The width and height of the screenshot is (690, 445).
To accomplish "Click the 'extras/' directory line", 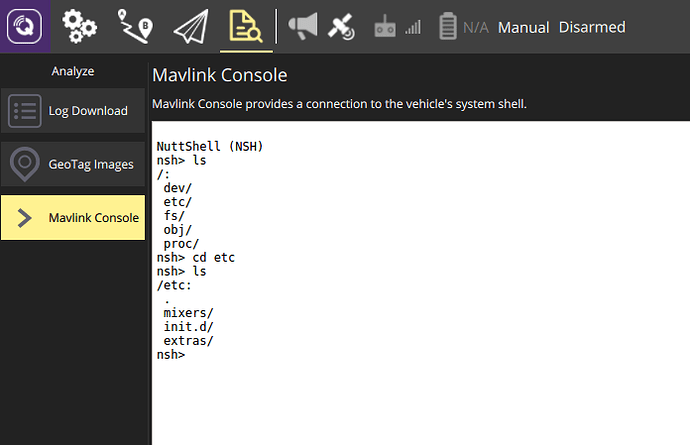I will pyautogui.click(x=188, y=341).
